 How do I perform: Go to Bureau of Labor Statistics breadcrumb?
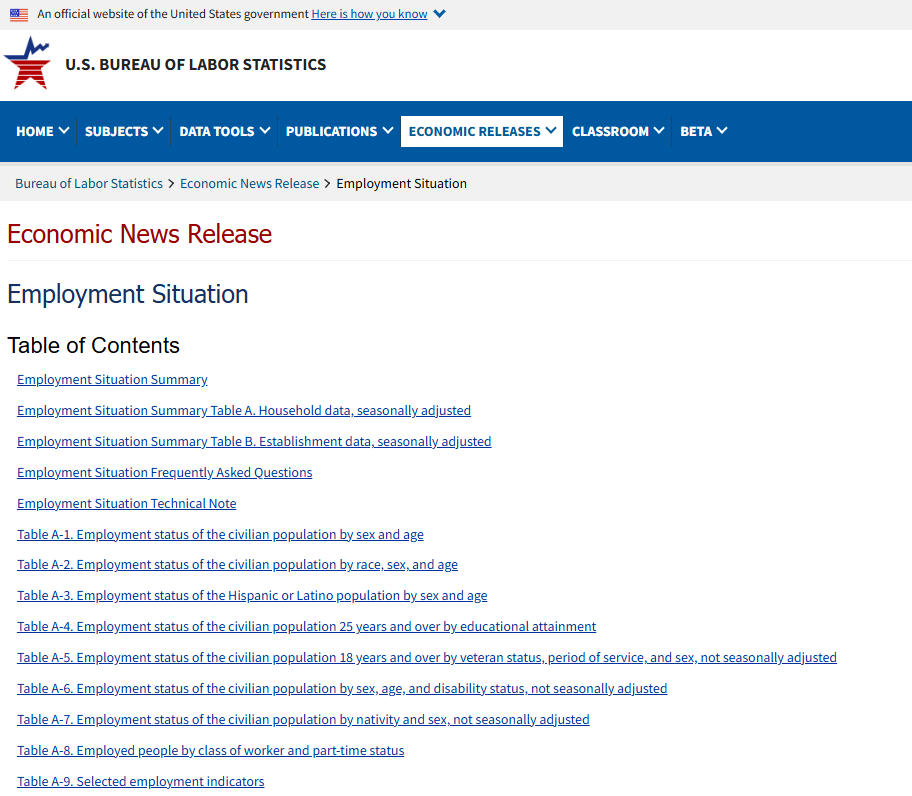pos(89,184)
